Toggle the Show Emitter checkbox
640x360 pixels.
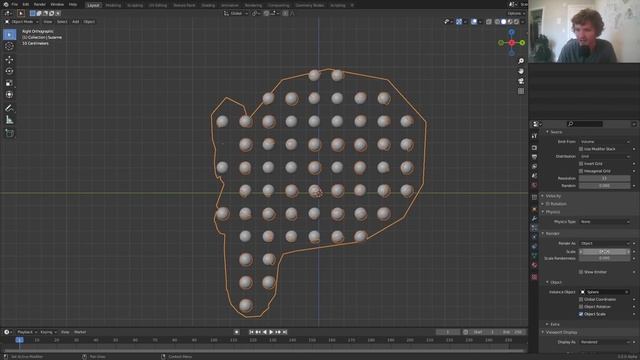581,272
